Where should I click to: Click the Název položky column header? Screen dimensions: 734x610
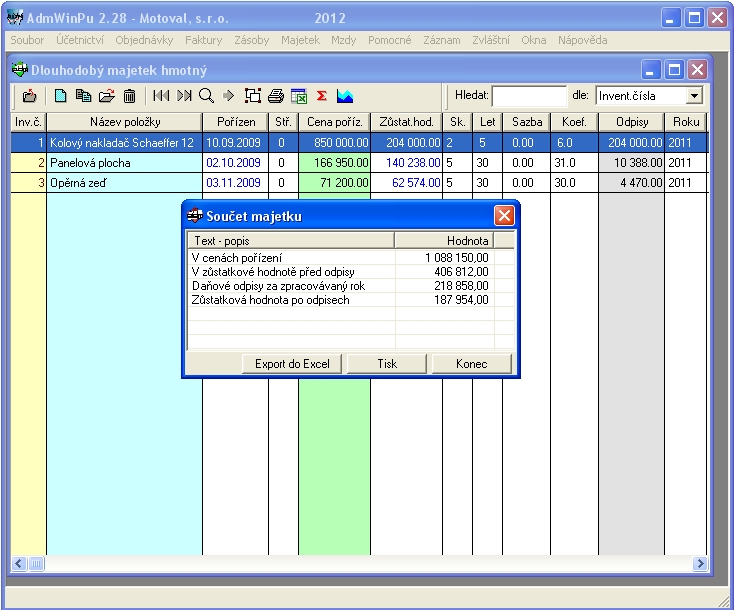tap(125, 122)
